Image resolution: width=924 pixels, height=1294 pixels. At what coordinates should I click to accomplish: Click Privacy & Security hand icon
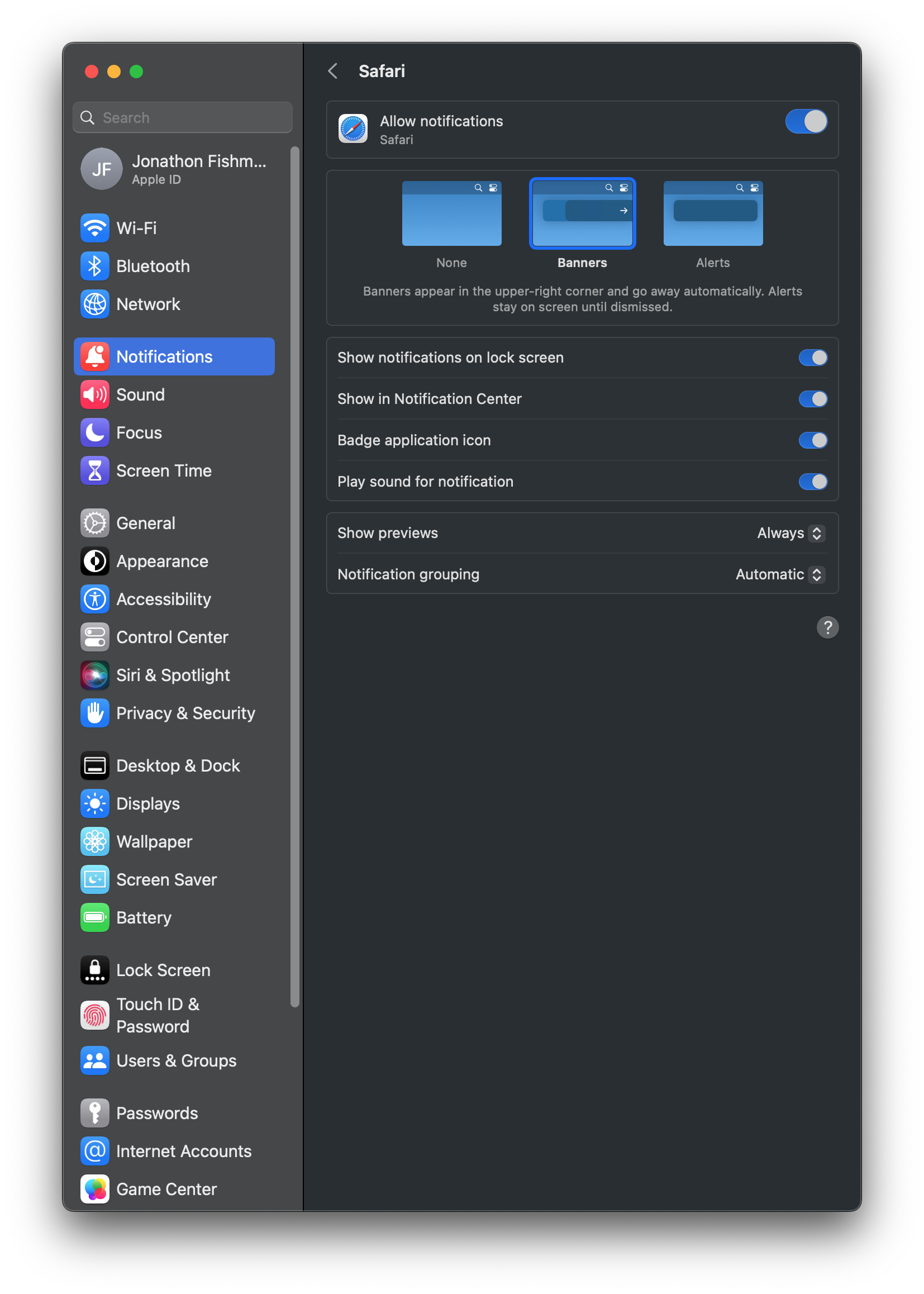pyautogui.click(x=94, y=714)
